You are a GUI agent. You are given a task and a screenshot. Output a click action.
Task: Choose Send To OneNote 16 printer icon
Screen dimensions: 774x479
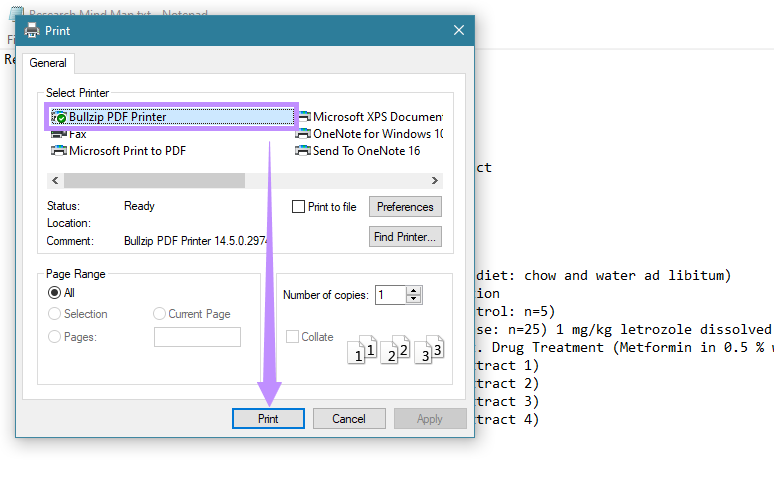pos(303,151)
